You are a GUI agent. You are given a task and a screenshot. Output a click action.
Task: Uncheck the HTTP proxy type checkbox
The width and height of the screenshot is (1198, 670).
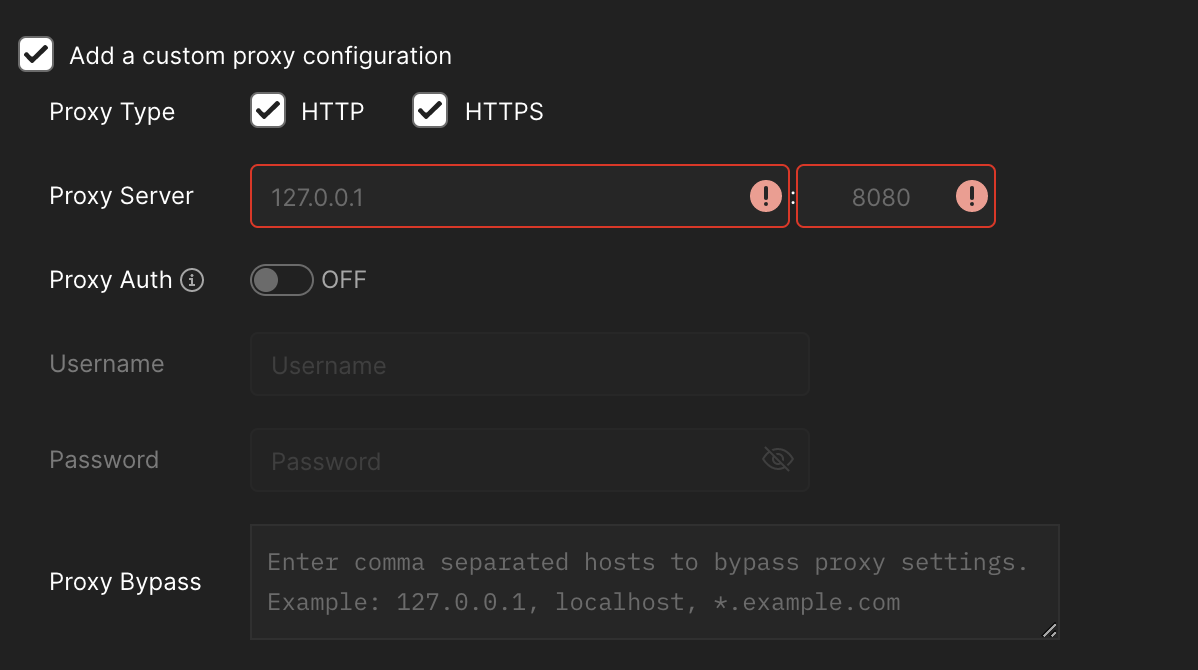click(267, 110)
